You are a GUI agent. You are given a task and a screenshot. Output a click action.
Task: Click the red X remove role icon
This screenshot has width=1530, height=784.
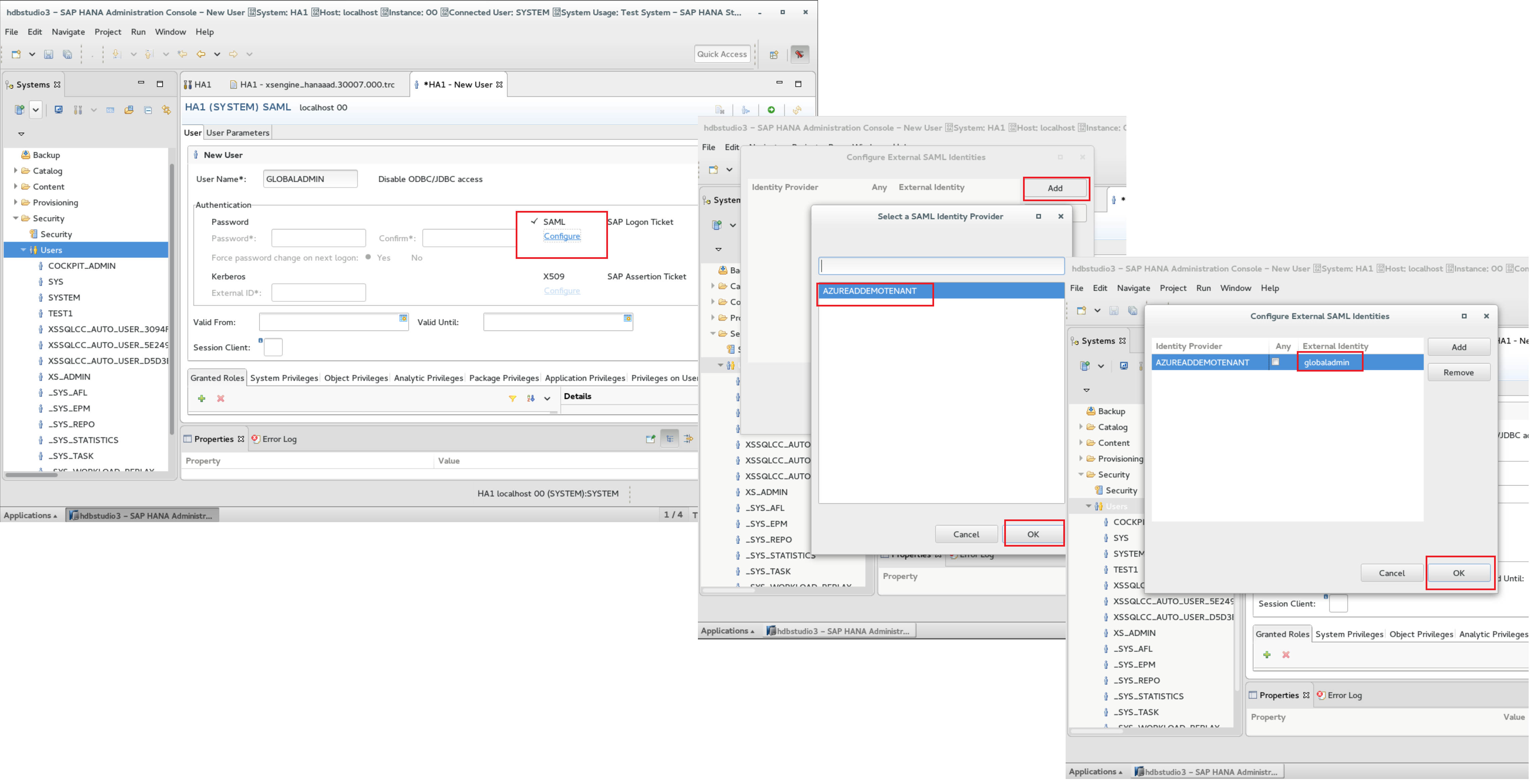pyautogui.click(x=221, y=398)
